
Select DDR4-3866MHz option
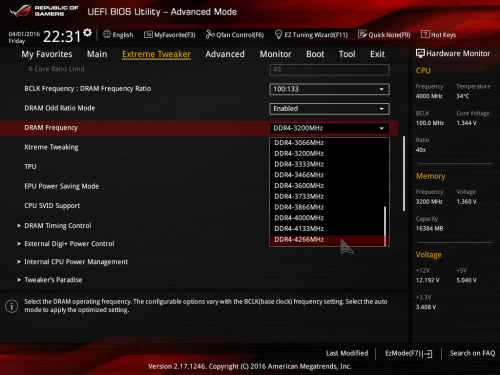[327, 207]
